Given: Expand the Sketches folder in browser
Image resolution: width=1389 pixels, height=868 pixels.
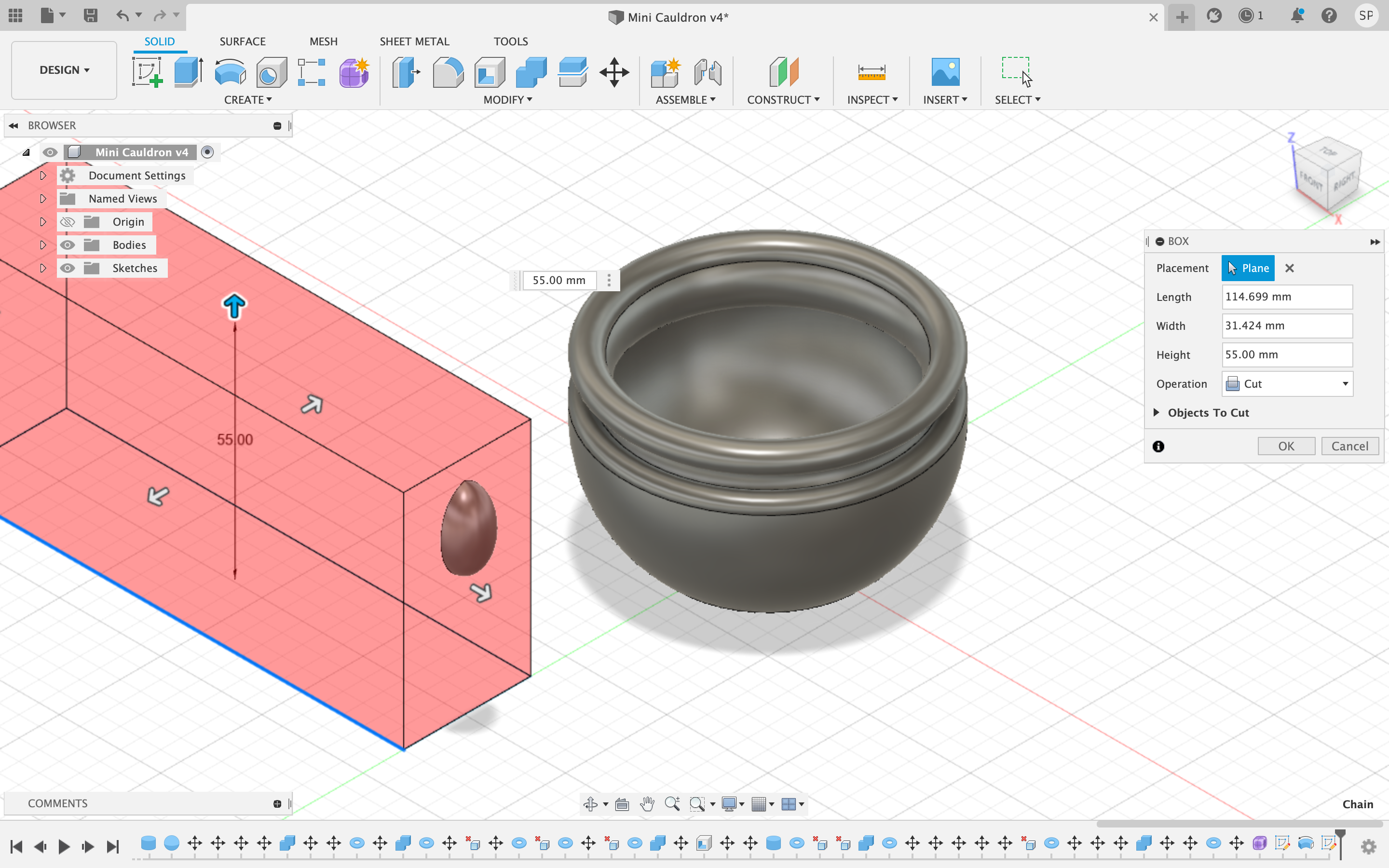Looking at the screenshot, I should (42, 267).
